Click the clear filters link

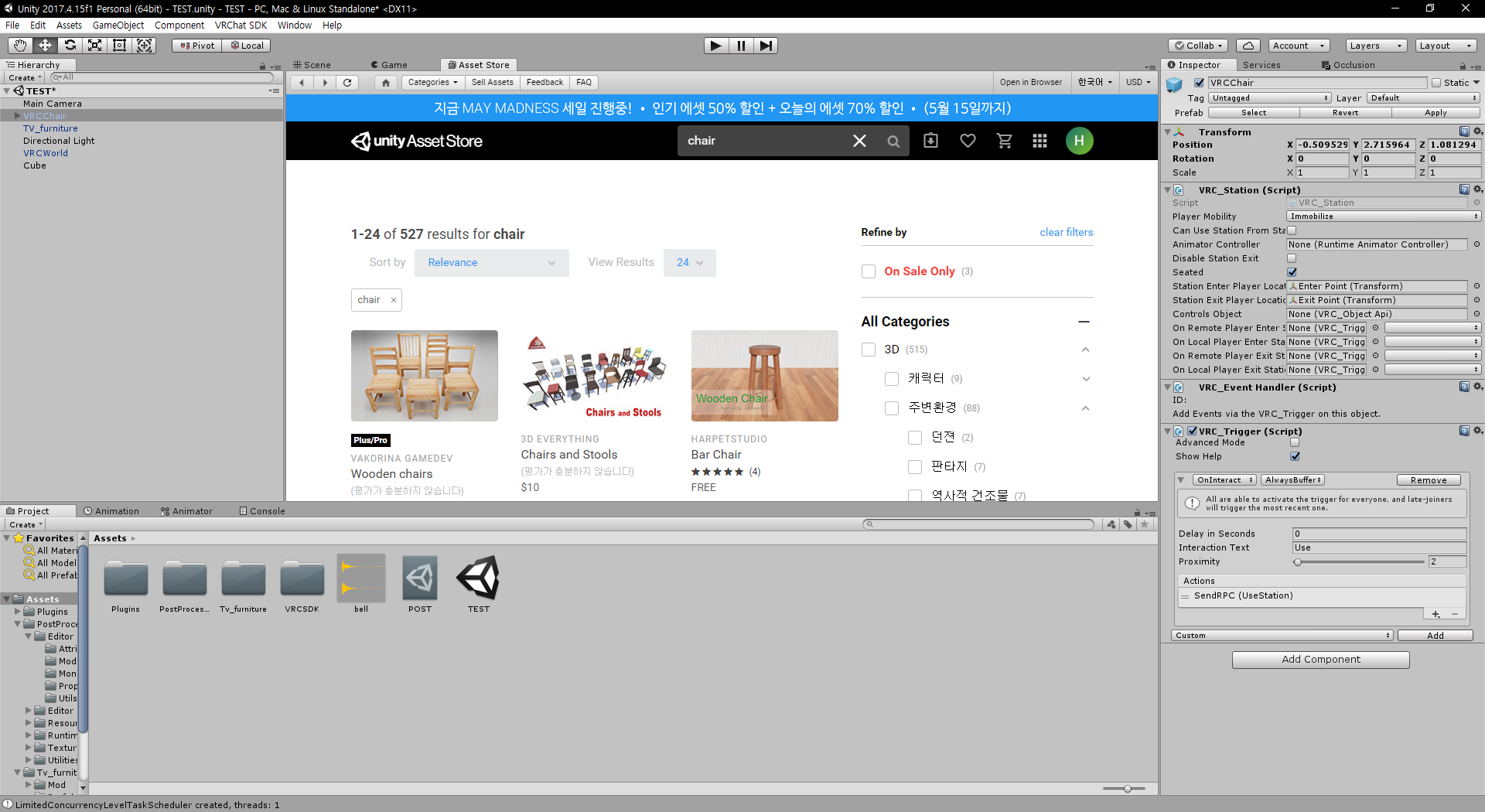pyautogui.click(x=1067, y=232)
